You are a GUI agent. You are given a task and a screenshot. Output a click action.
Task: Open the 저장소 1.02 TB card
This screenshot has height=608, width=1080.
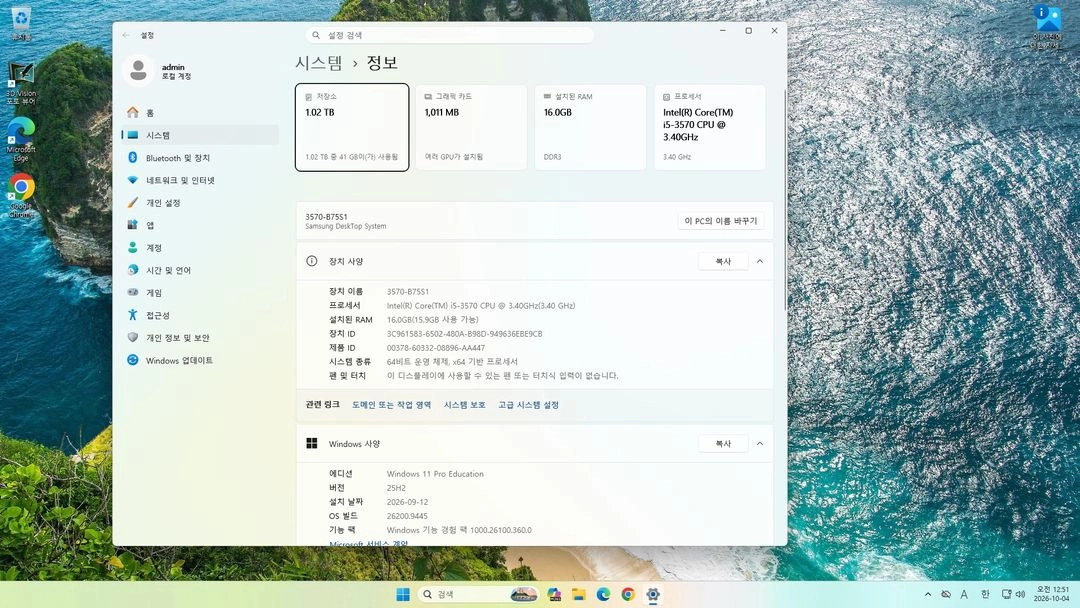point(352,127)
